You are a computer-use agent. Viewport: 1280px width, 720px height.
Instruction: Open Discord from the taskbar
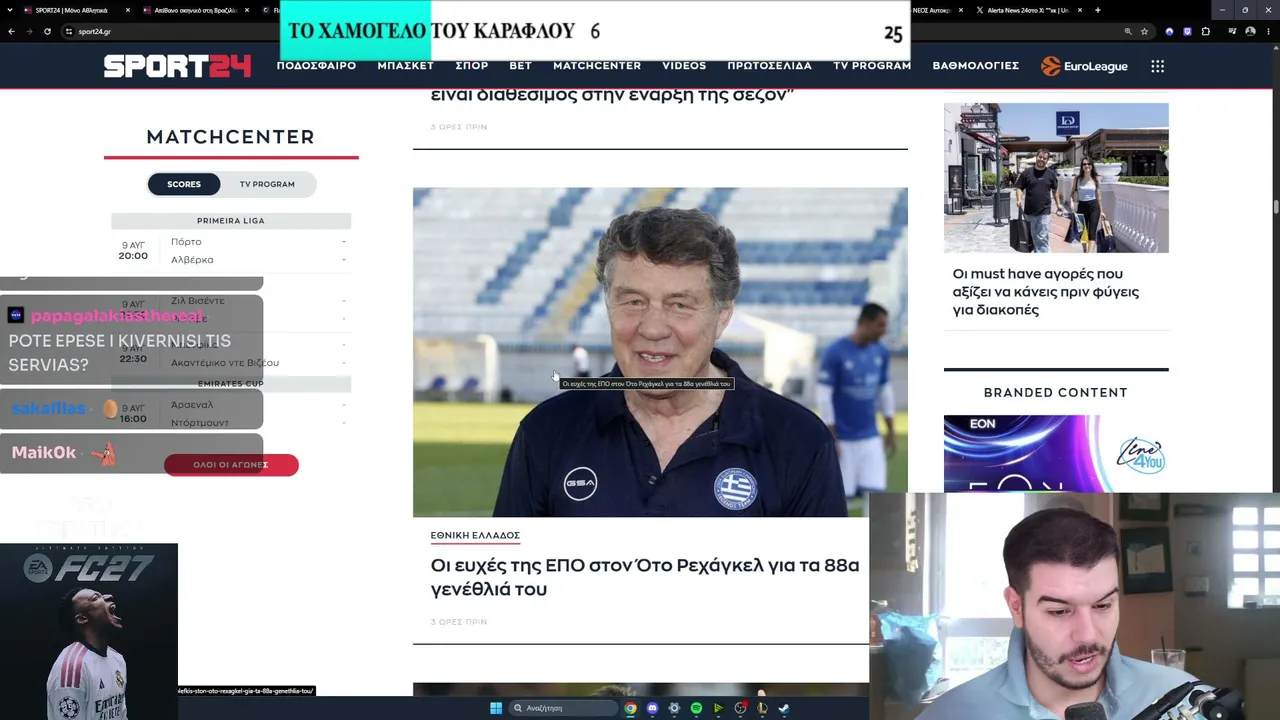pyautogui.click(x=652, y=708)
